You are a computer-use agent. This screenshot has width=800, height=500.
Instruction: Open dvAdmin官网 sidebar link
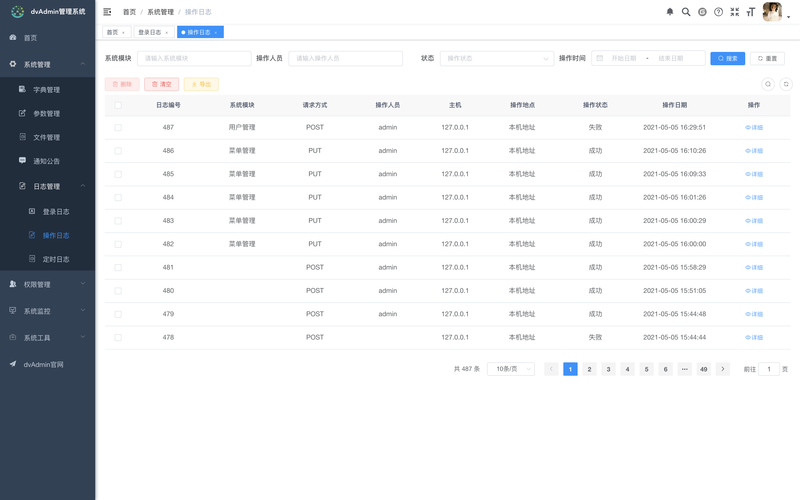47,364
